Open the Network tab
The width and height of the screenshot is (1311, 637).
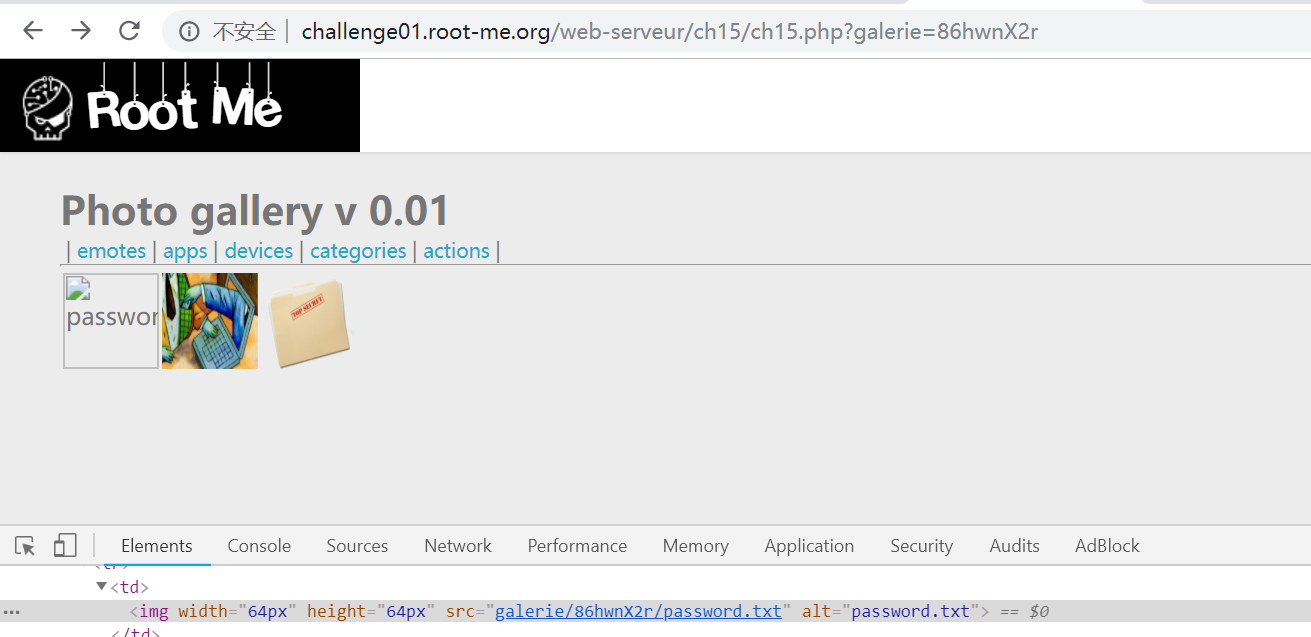(x=458, y=546)
